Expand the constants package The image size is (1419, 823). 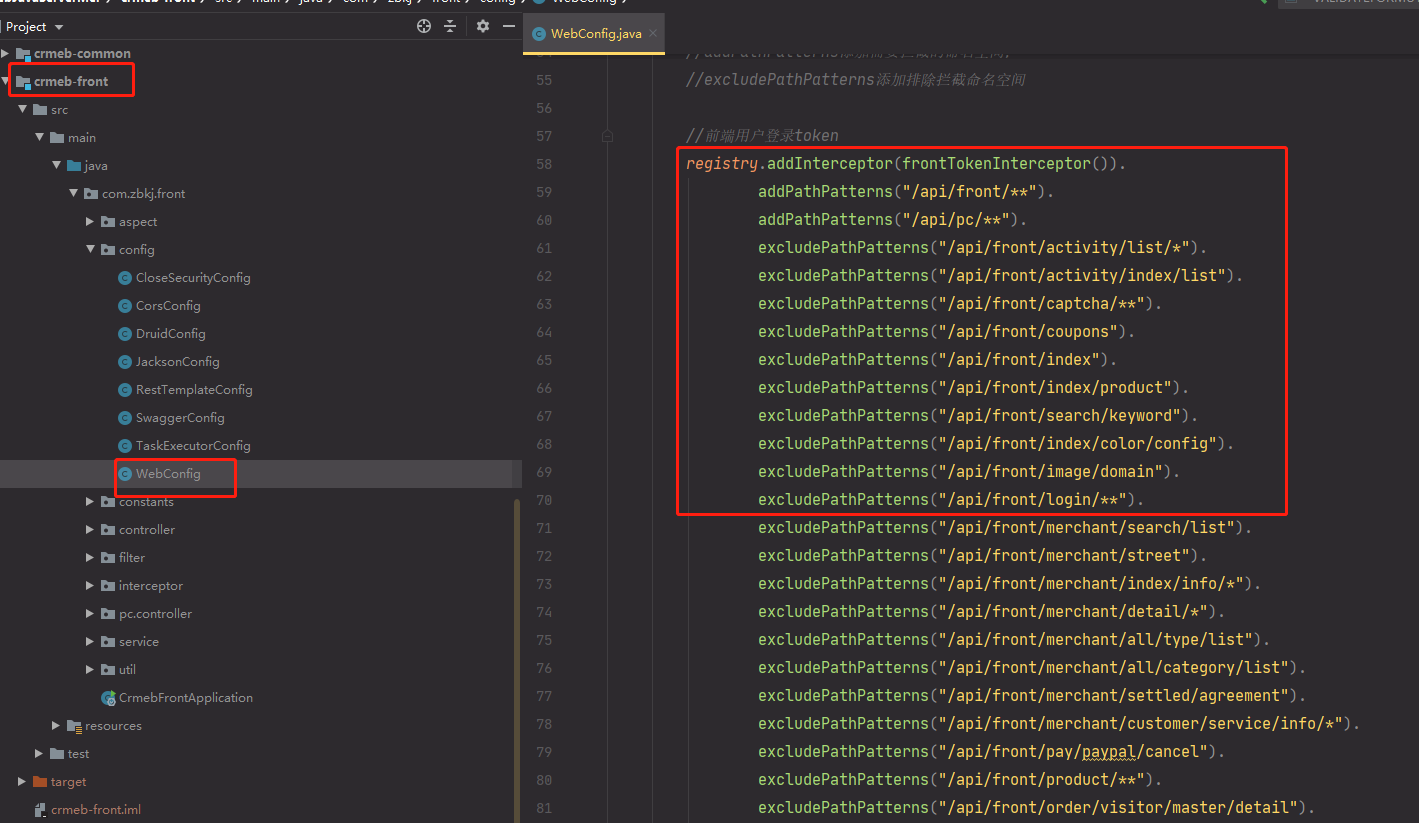(91, 501)
